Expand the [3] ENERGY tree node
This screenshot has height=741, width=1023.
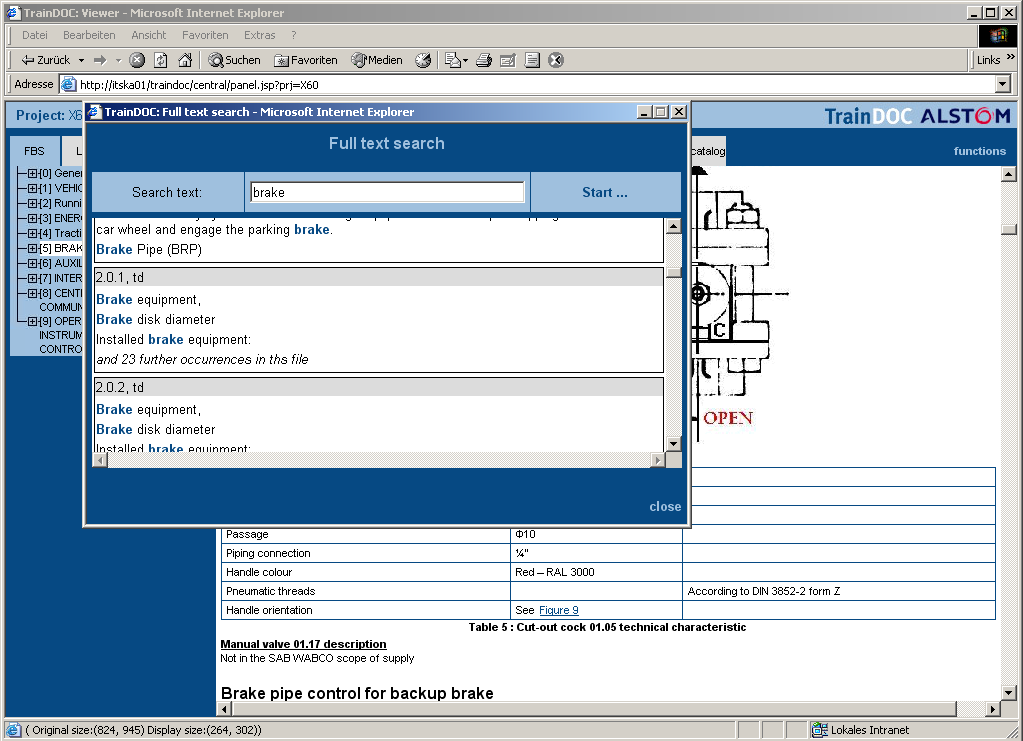[33, 218]
